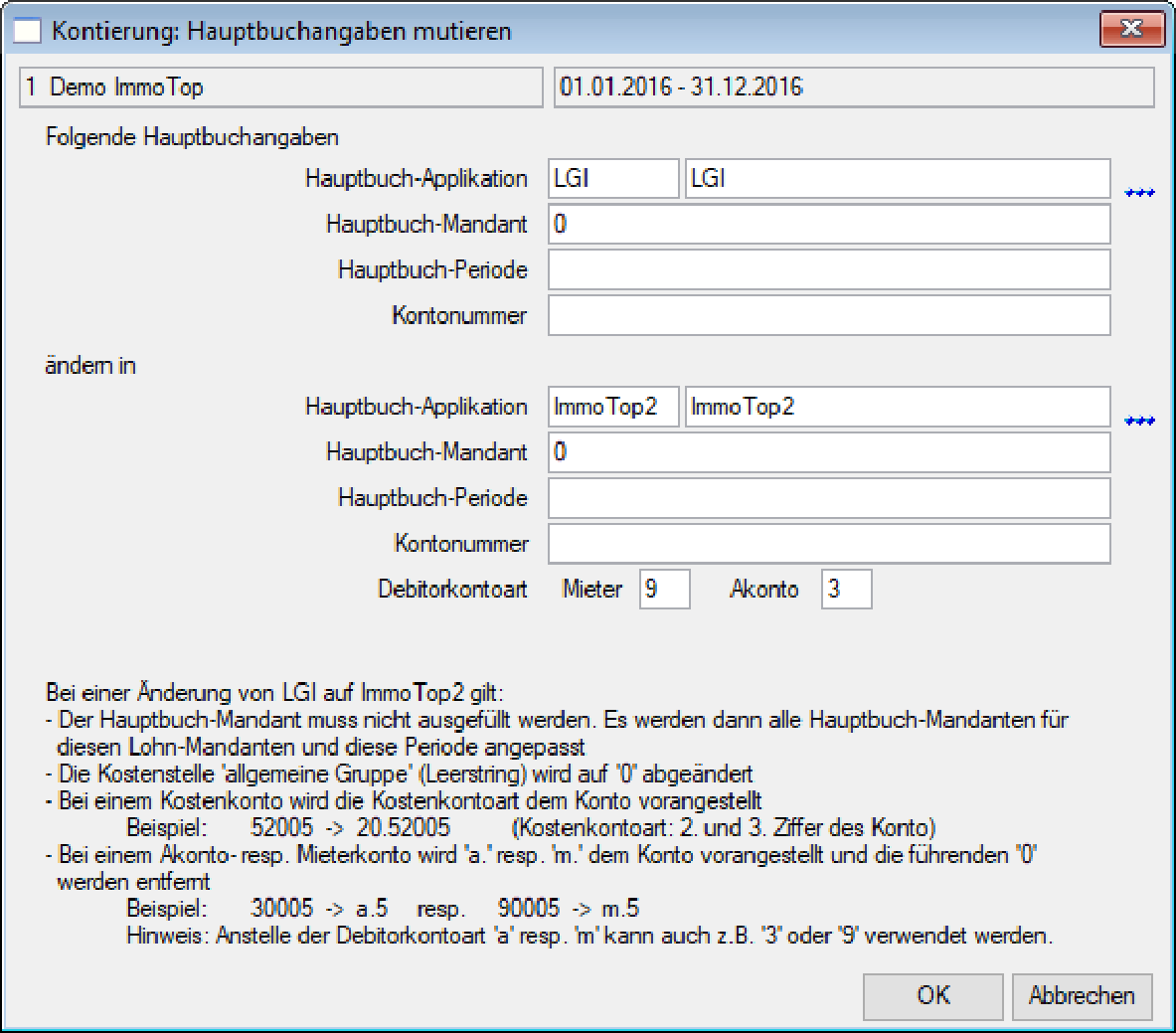Image resolution: width=1176 pixels, height=1033 pixels.
Task: Click source Hauptbuch-Periode field under Folgende Hauptbuchangaben
Action: (829, 269)
